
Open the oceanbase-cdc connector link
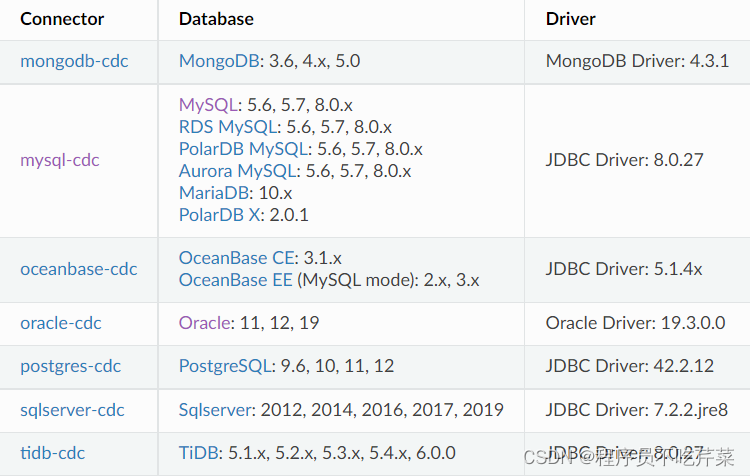coord(79,269)
